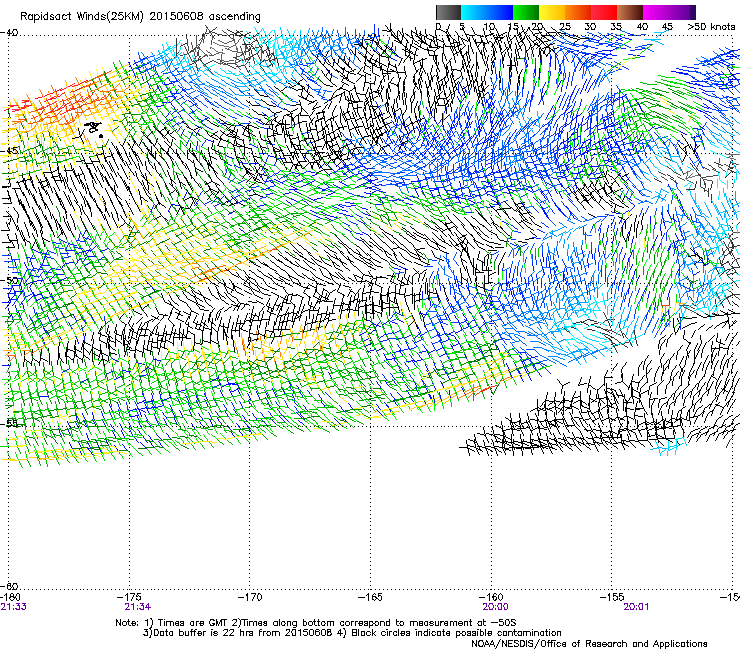Click the gray 0–5 knots legend segment
Viewport: 740px width, 650px height.
(x=448, y=12)
